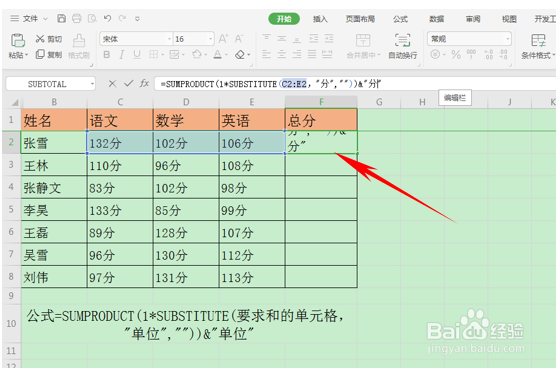Click the Format Painter (格式刷) icon

tap(79, 40)
